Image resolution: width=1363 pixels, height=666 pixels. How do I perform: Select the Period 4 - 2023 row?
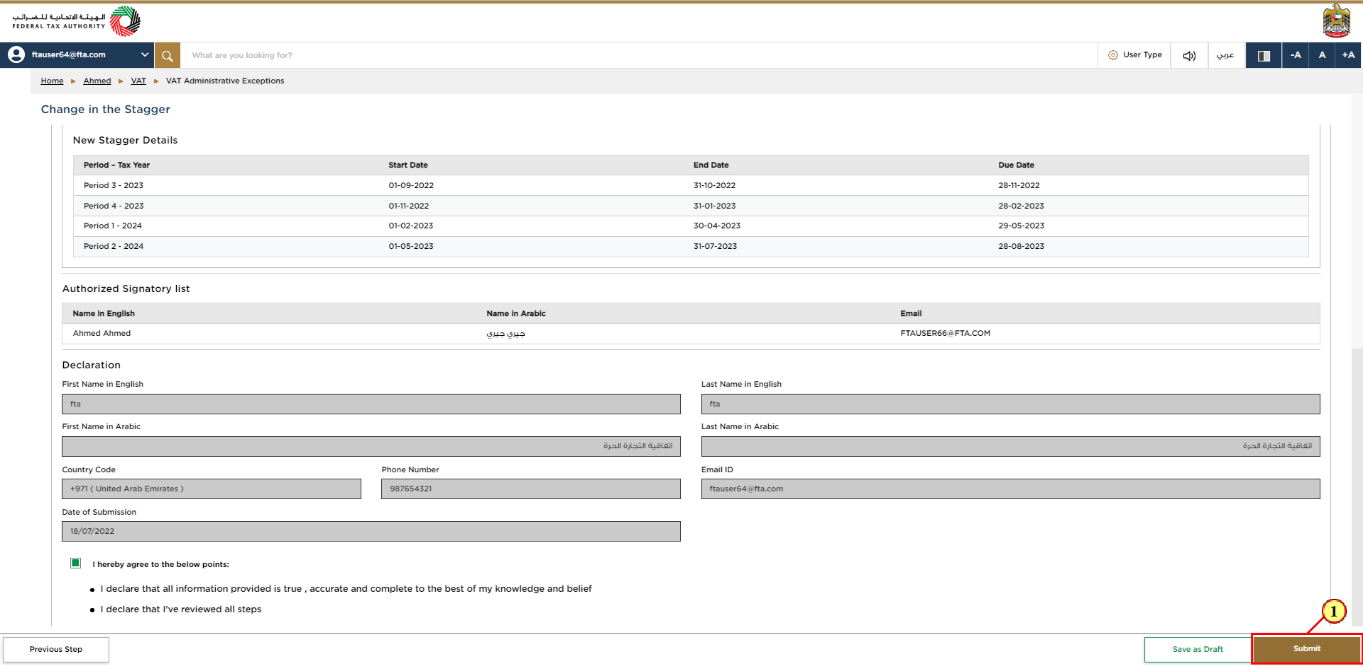point(690,206)
